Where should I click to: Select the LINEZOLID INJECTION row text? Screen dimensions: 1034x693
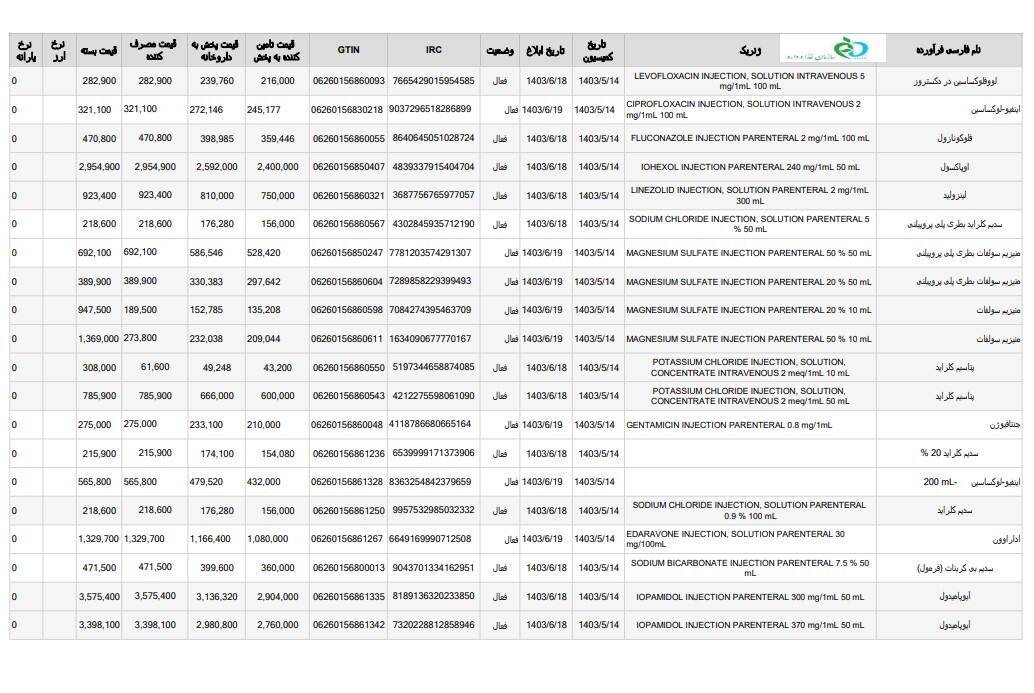coord(749,195)
